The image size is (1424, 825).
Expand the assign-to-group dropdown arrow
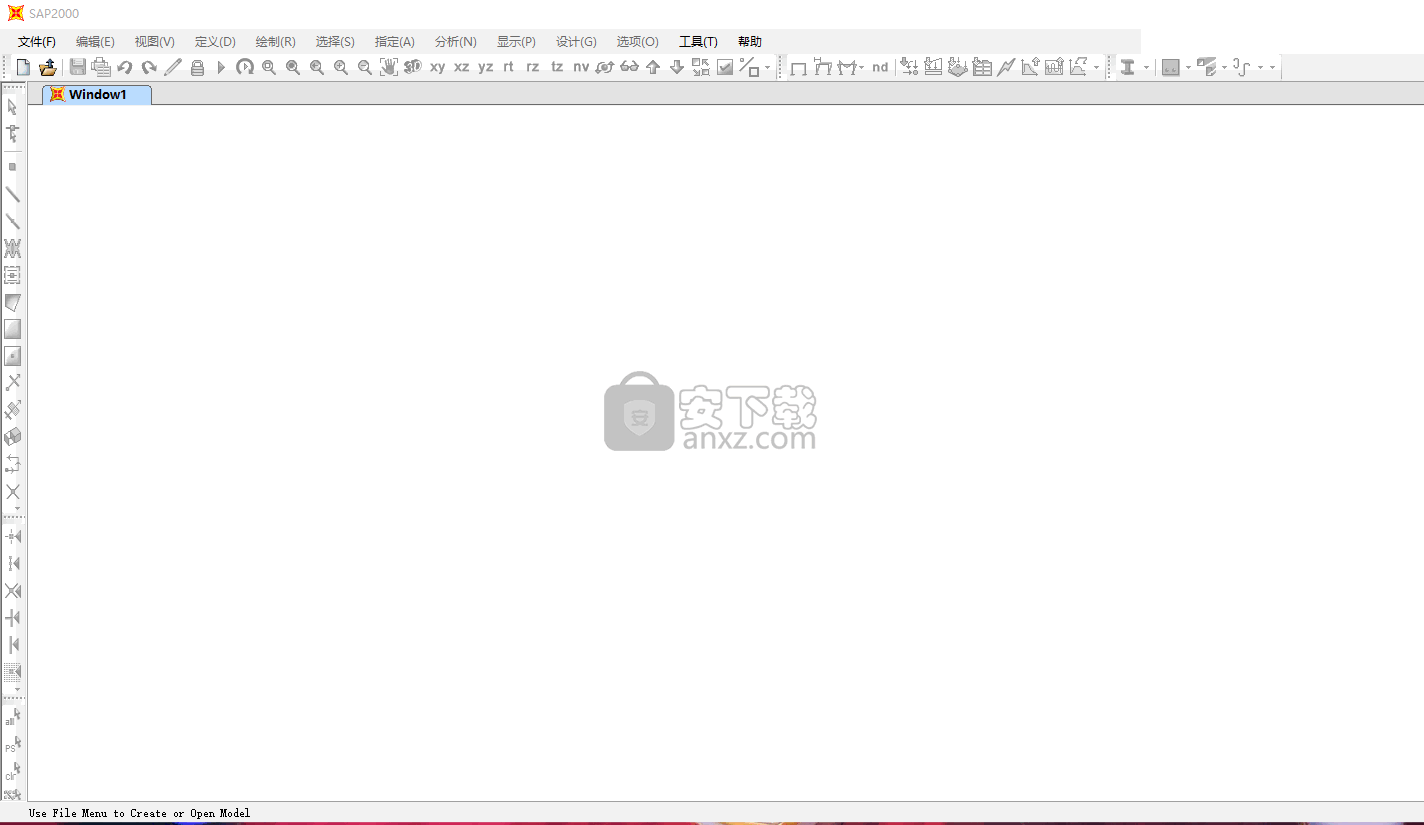(768, 68)
